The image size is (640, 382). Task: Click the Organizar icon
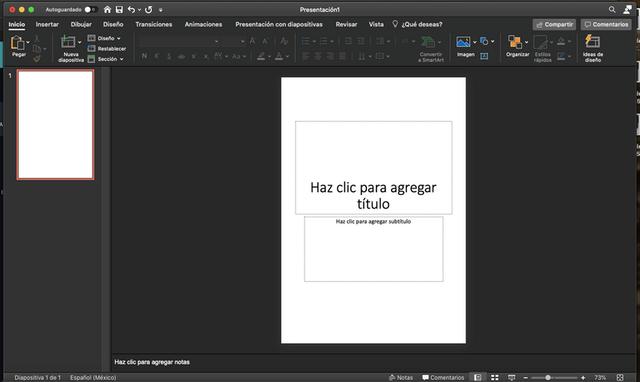click(515, 42)
